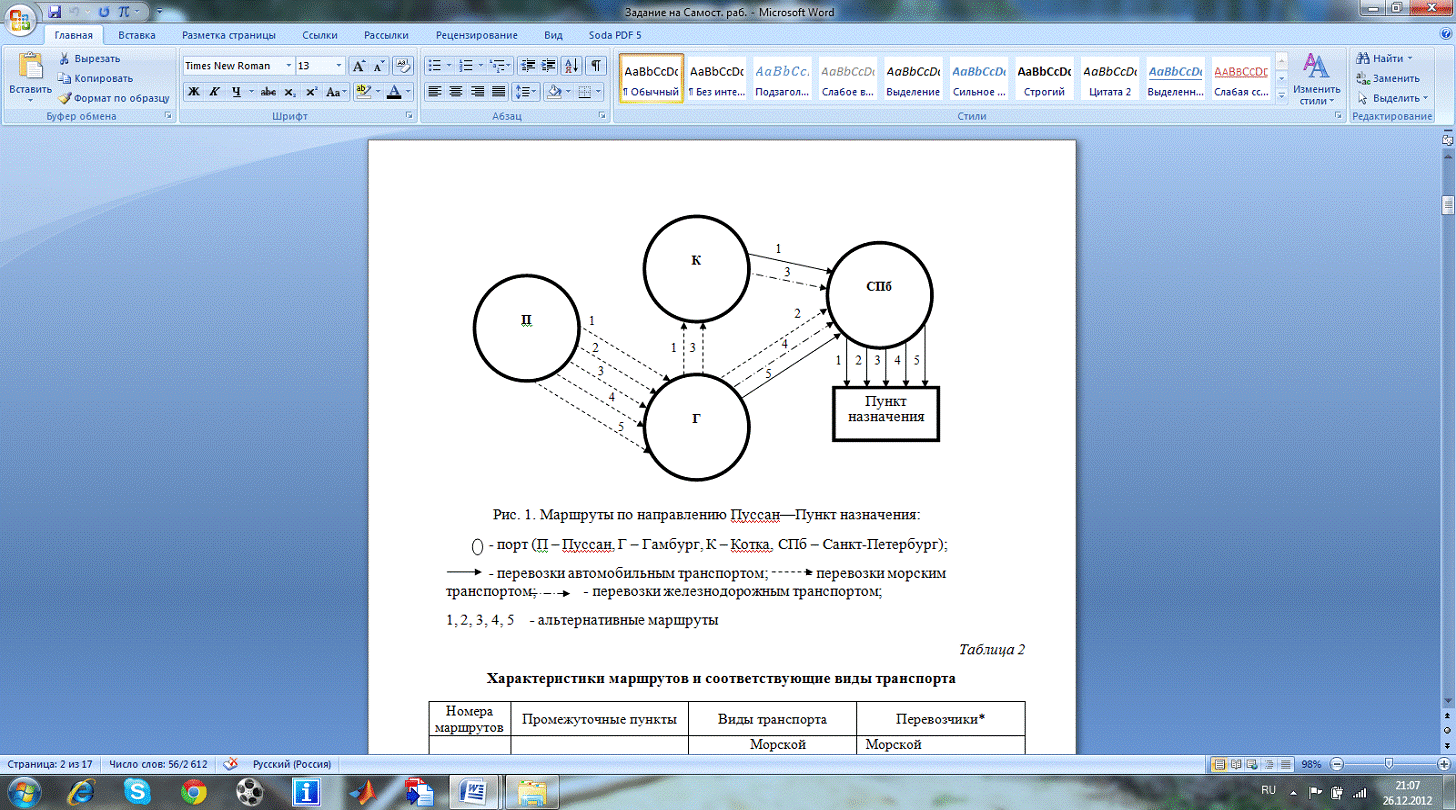Click the Найти (Find) button
The image size is (1456, 810).
tap(1386, 58)
